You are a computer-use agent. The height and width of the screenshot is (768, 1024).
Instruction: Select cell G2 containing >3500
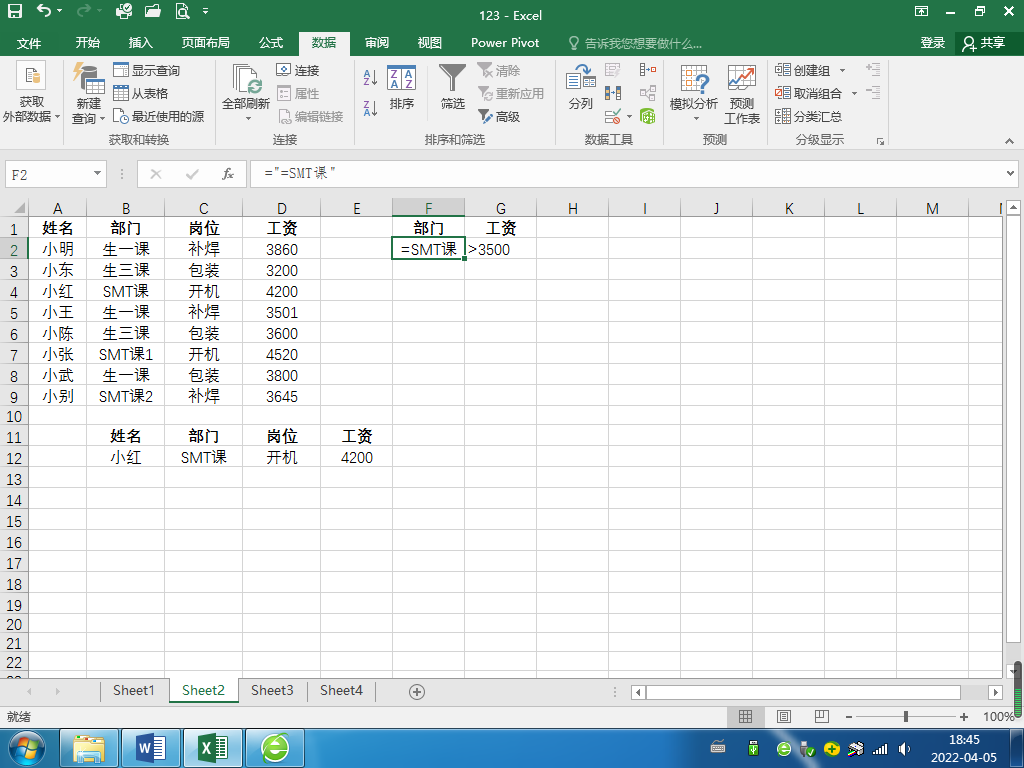tap(500, 249)
